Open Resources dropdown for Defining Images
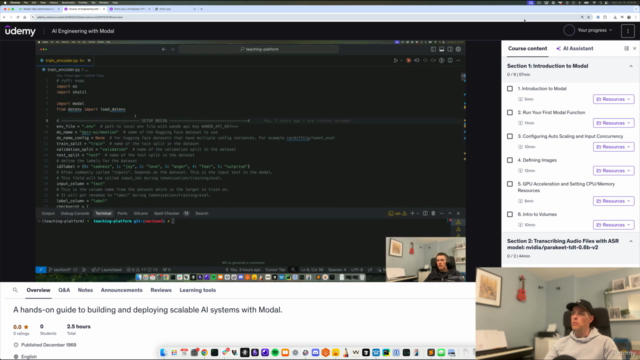The height and width of the screenshot is (360, 640). tap(613, 171)
